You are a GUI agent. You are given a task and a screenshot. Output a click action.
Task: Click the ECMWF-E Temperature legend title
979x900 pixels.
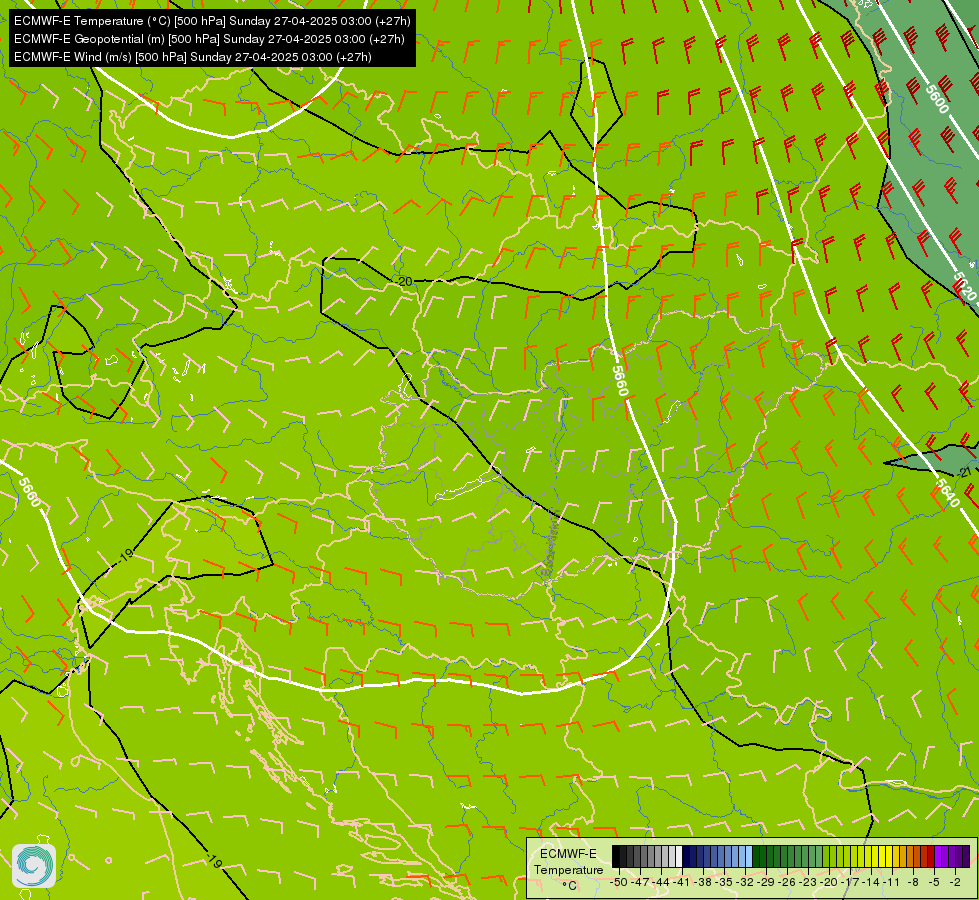click(x=568, y=862)
